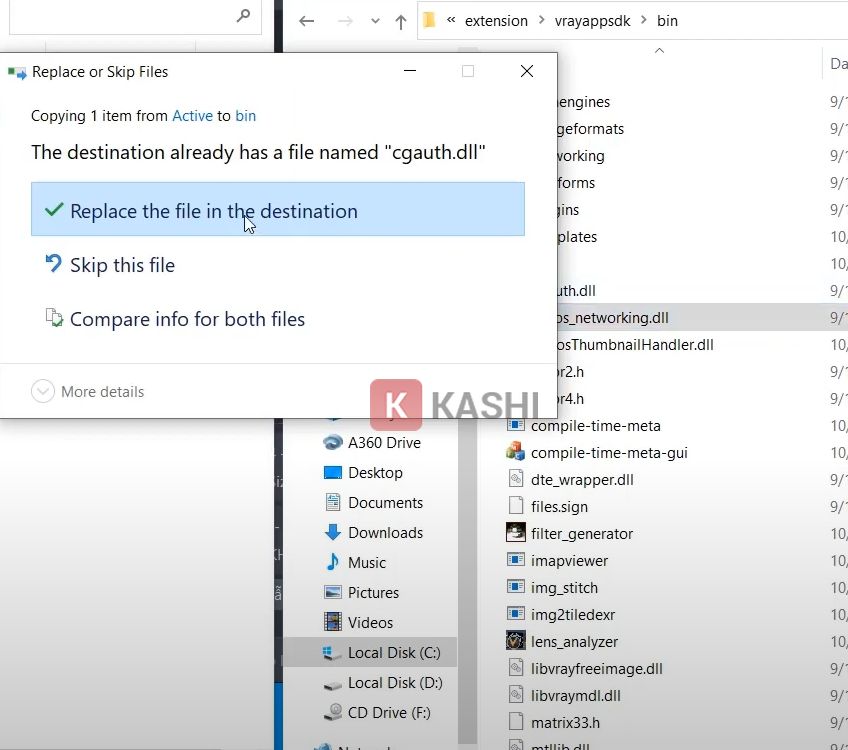Open the recent locations dropdown chevron
The width and height of the screenshot is (848, 750).
click(x=374, y=20)
